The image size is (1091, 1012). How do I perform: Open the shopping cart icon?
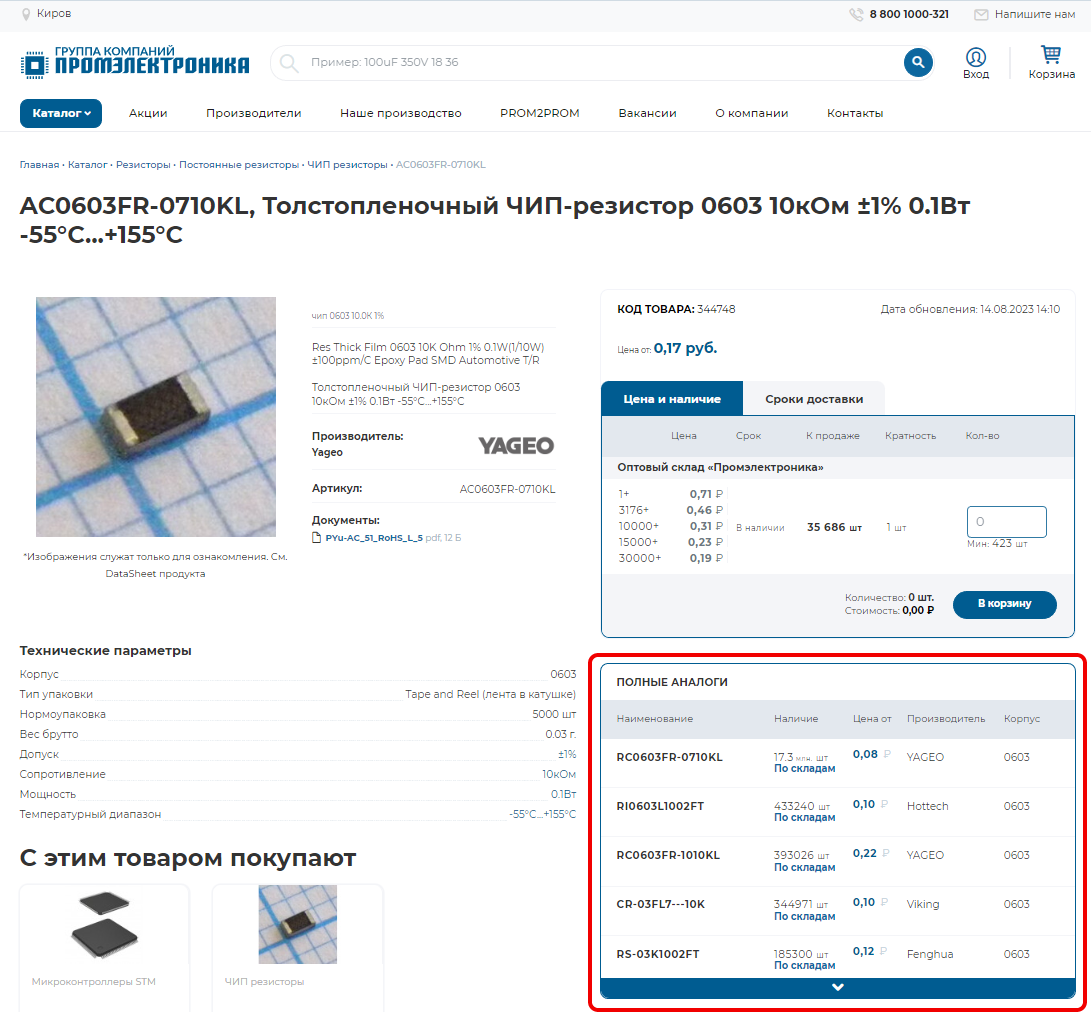pos(1051,55)
